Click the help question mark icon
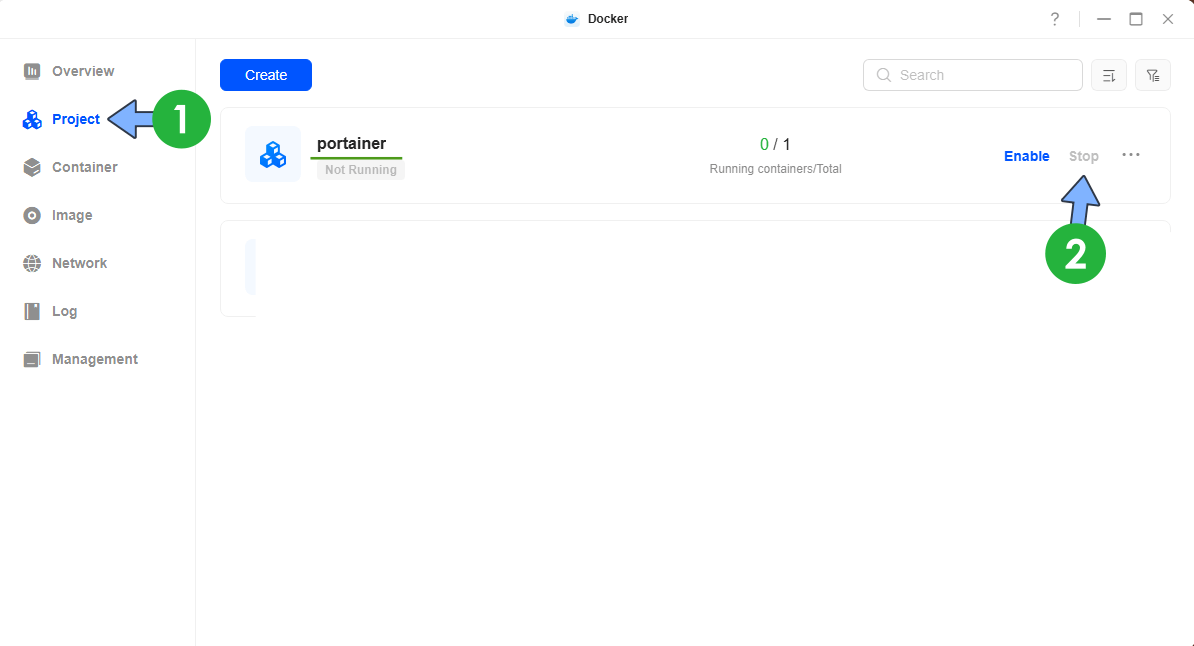Screen dimensions: 1194x646 [x=1054, y=18]
